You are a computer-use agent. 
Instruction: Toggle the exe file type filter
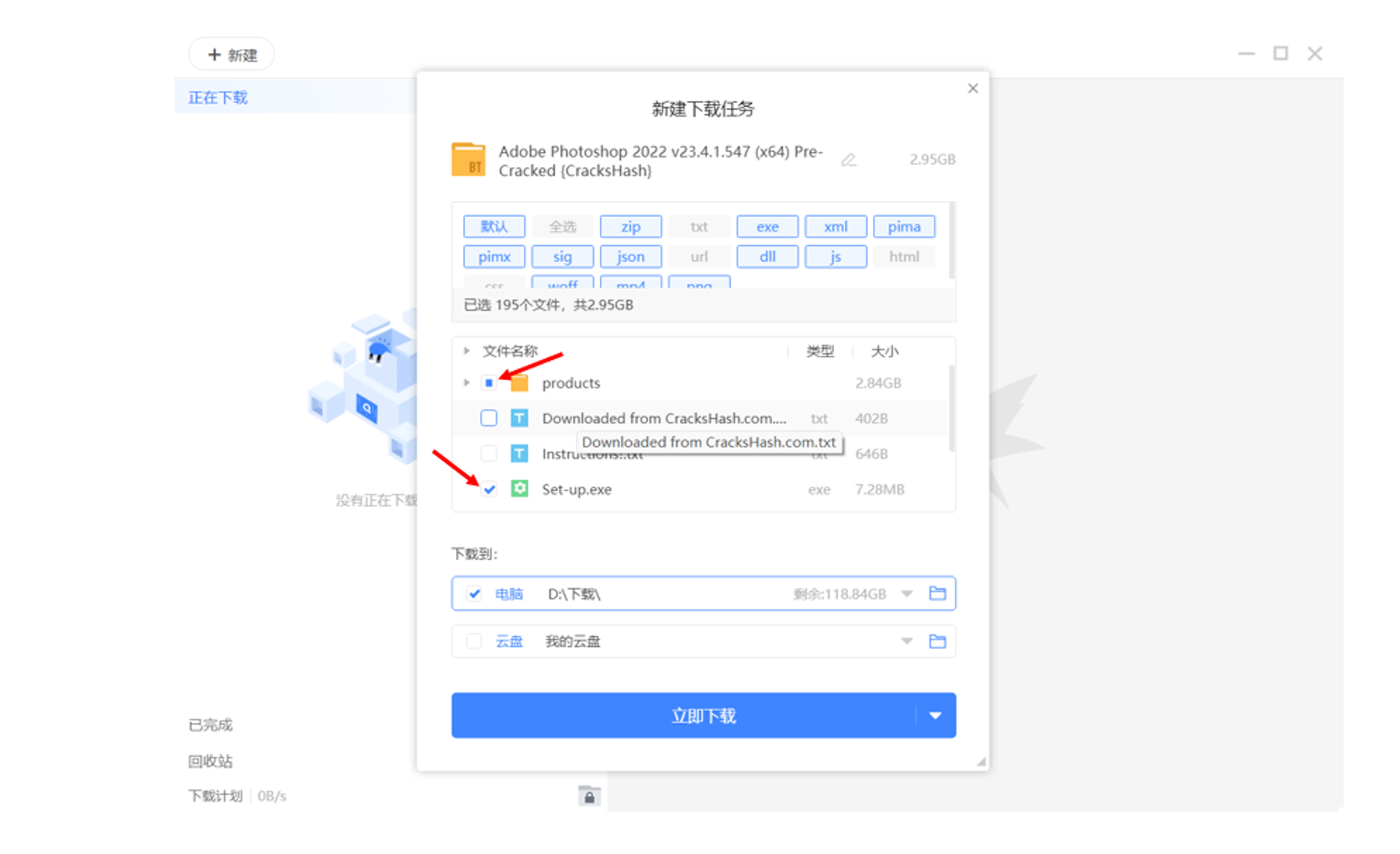pyautogui.click(x=767, y=226)
